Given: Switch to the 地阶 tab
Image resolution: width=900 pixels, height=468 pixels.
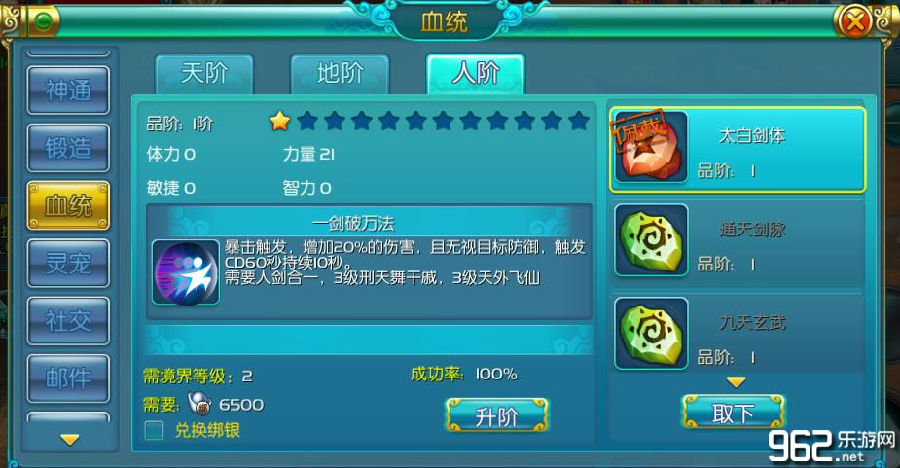Looking at the screenshot, I should coord(340,74).
